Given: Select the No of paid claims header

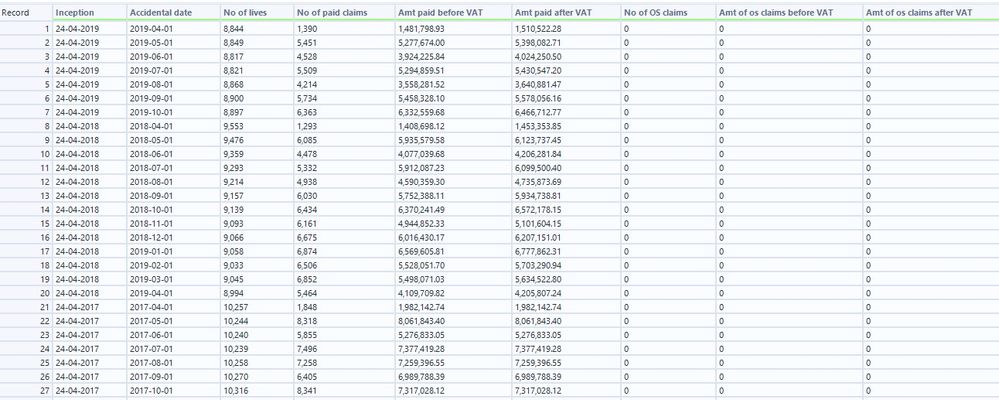Looking at the screenshot, I should tap(332, 12).
